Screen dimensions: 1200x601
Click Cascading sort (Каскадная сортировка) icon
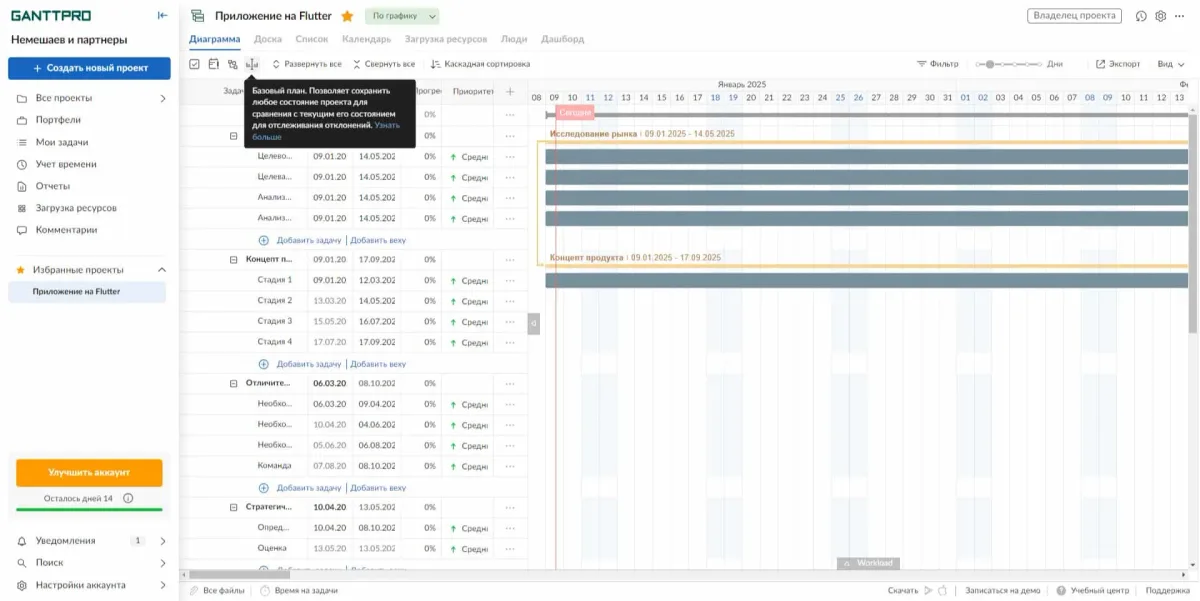pyautogui.click(x=435, y=64)
